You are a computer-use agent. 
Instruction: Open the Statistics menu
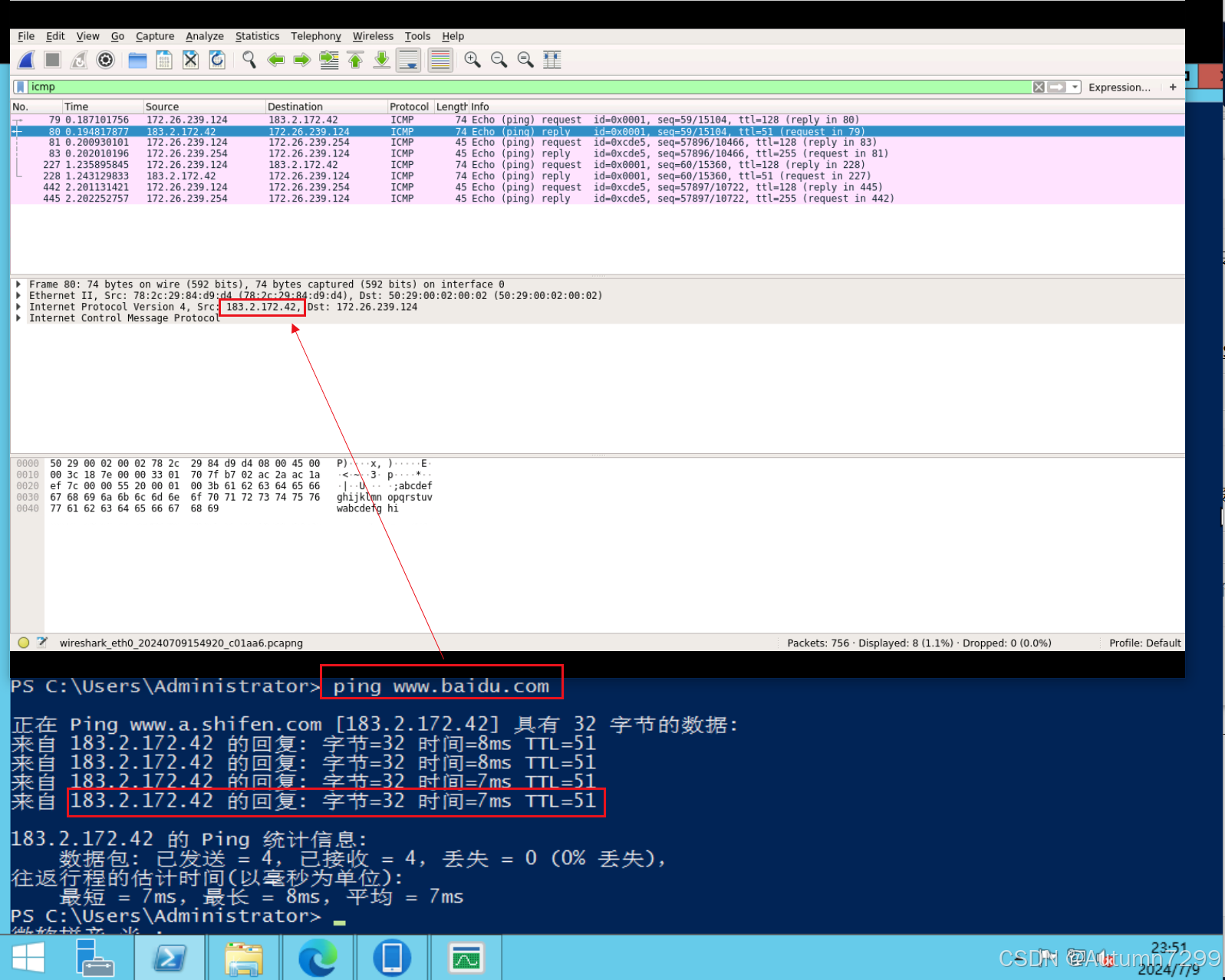[x=257, y=36]
